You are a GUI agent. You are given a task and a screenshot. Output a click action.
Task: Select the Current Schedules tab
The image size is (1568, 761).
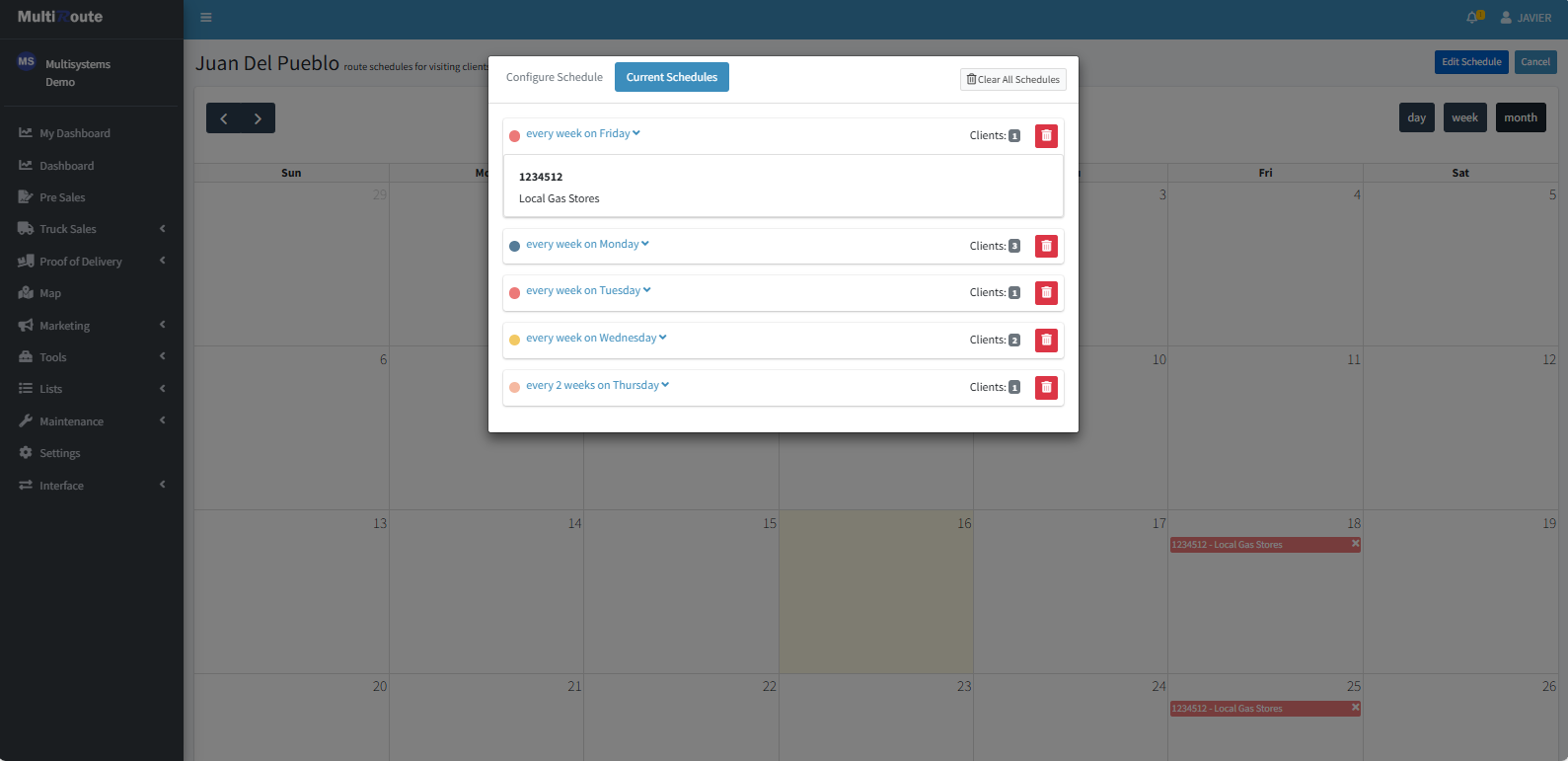point(671,77)
